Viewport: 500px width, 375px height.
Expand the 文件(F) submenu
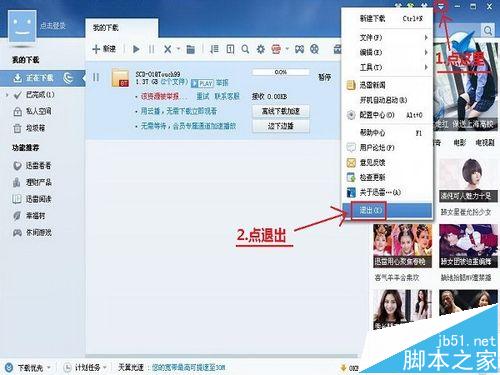click(x=387, y=38)
